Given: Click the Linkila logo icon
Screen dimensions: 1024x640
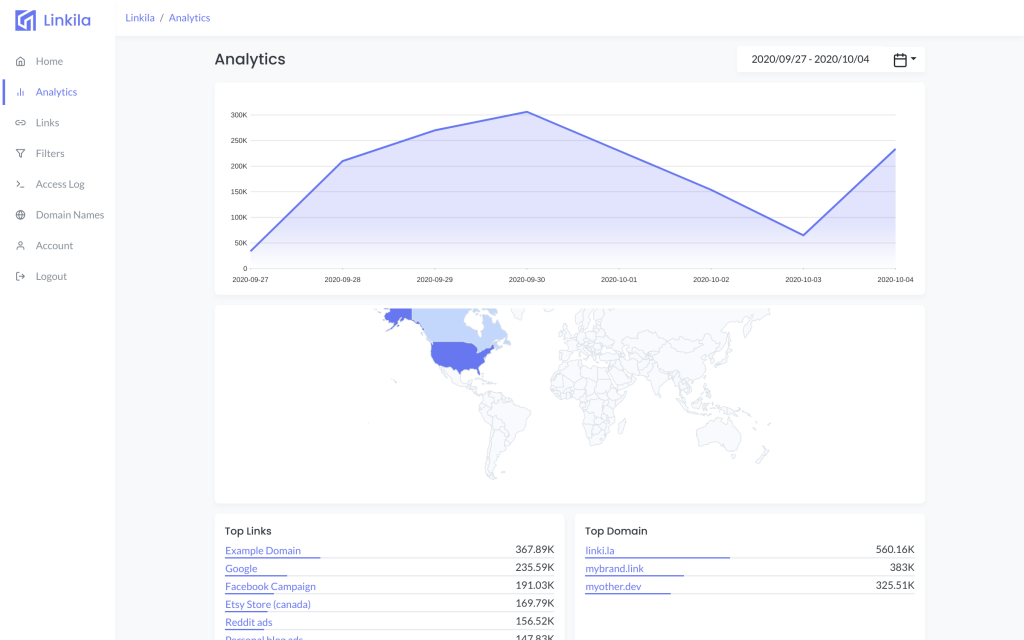Looking at the screenshot, I should [24, 19].
